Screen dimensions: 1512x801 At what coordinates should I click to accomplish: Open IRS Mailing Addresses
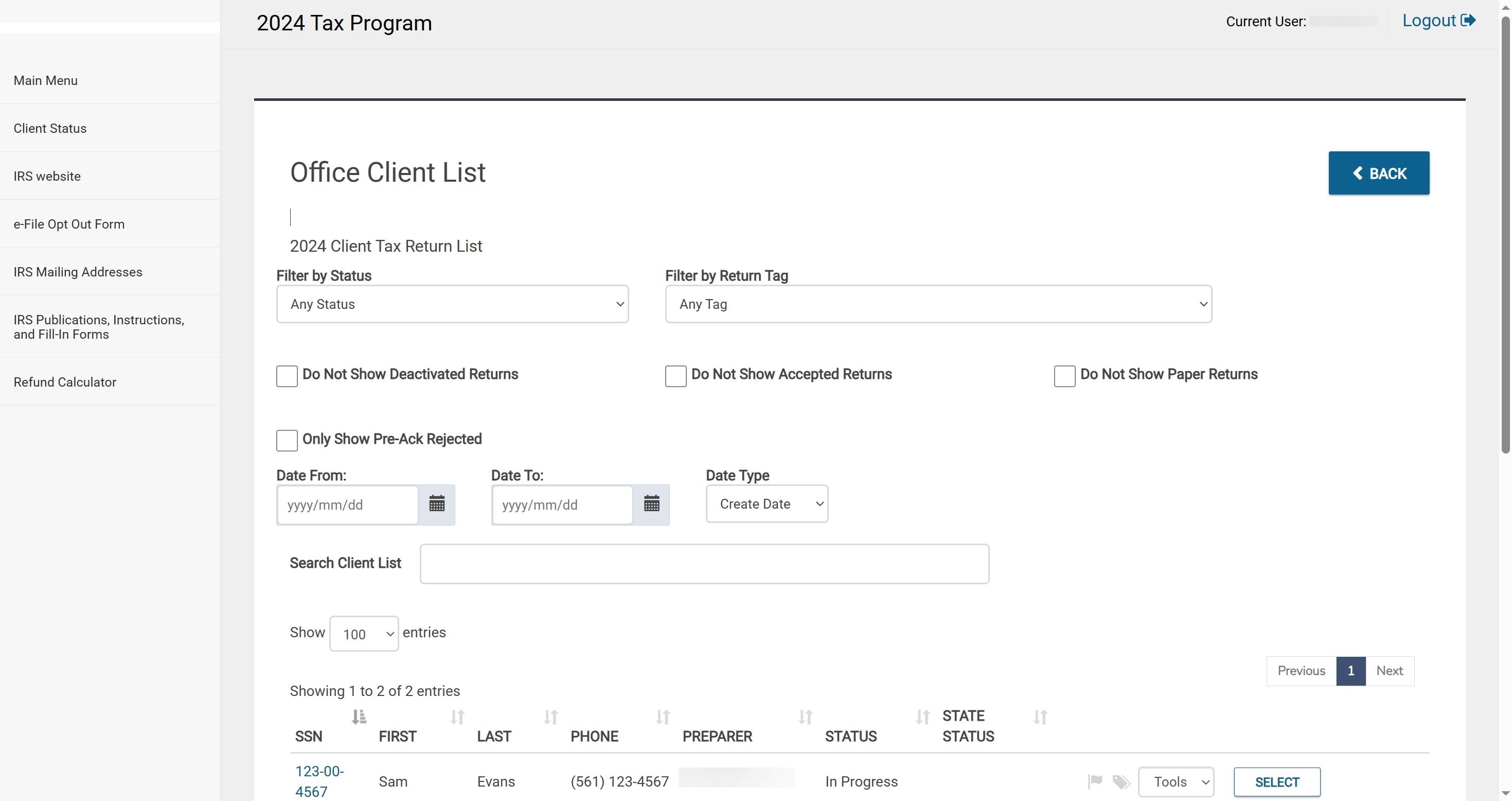[78, 272]
